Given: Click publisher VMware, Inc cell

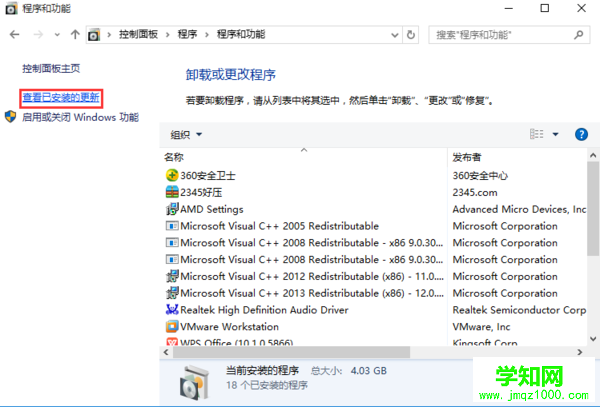Looking at the screenshot, I should click(481, 327).
